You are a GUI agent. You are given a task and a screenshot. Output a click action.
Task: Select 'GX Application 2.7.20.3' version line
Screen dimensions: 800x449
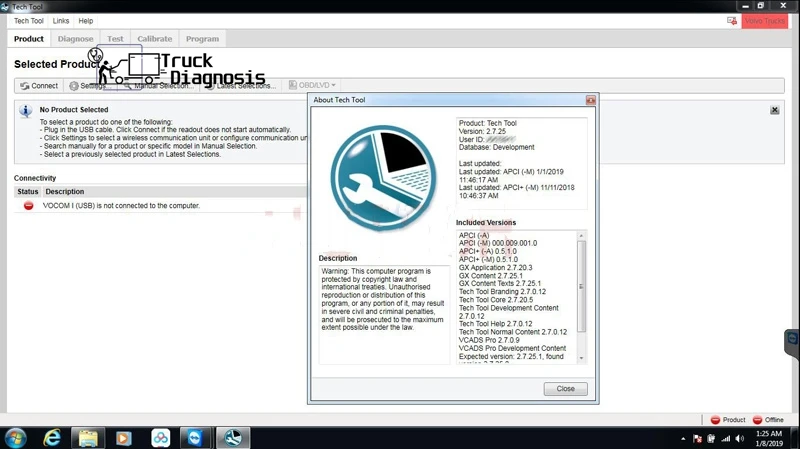[x=495, y=267]
